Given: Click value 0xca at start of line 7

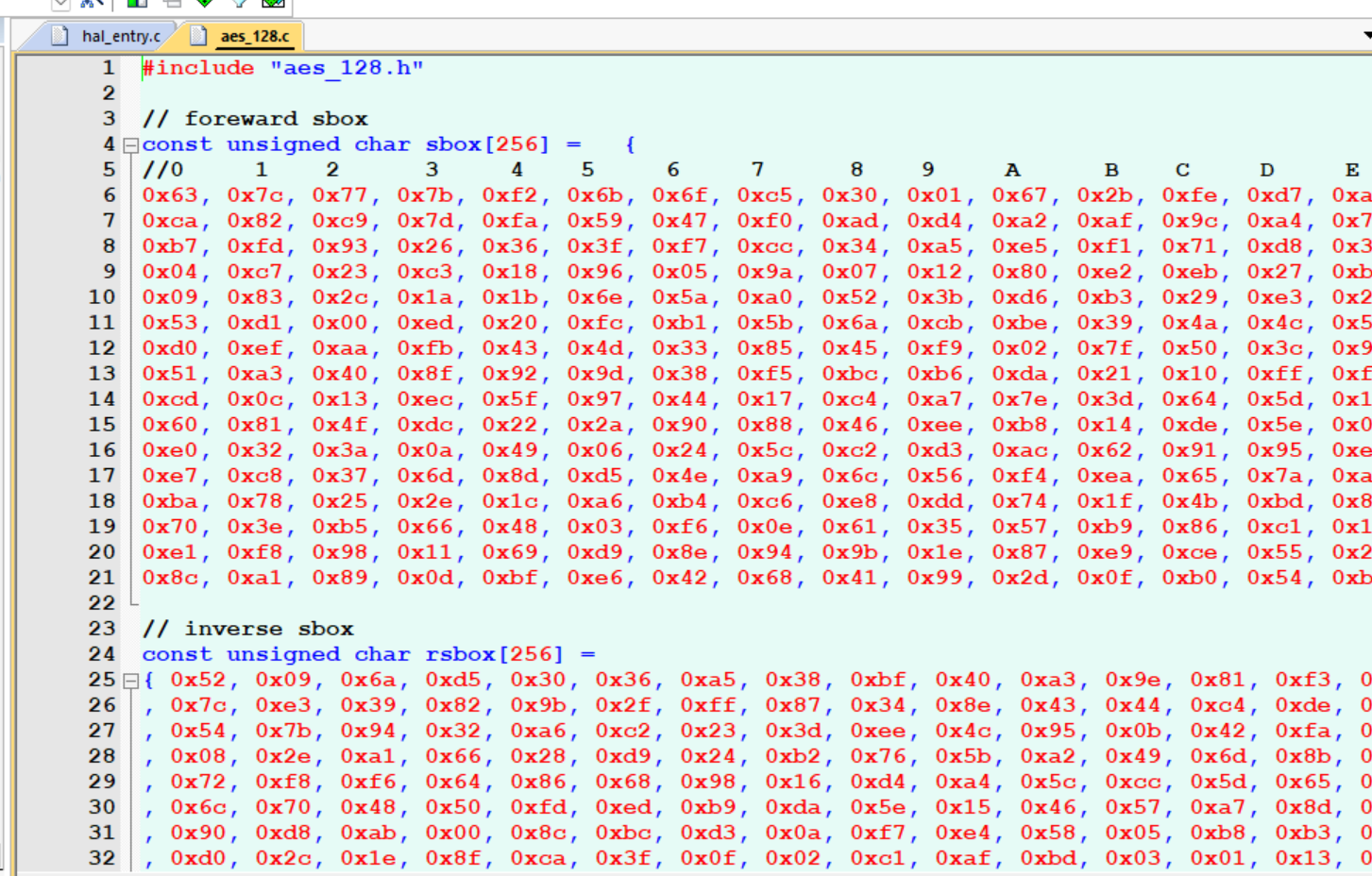Looking at the screenshot, I should (170, 221).
